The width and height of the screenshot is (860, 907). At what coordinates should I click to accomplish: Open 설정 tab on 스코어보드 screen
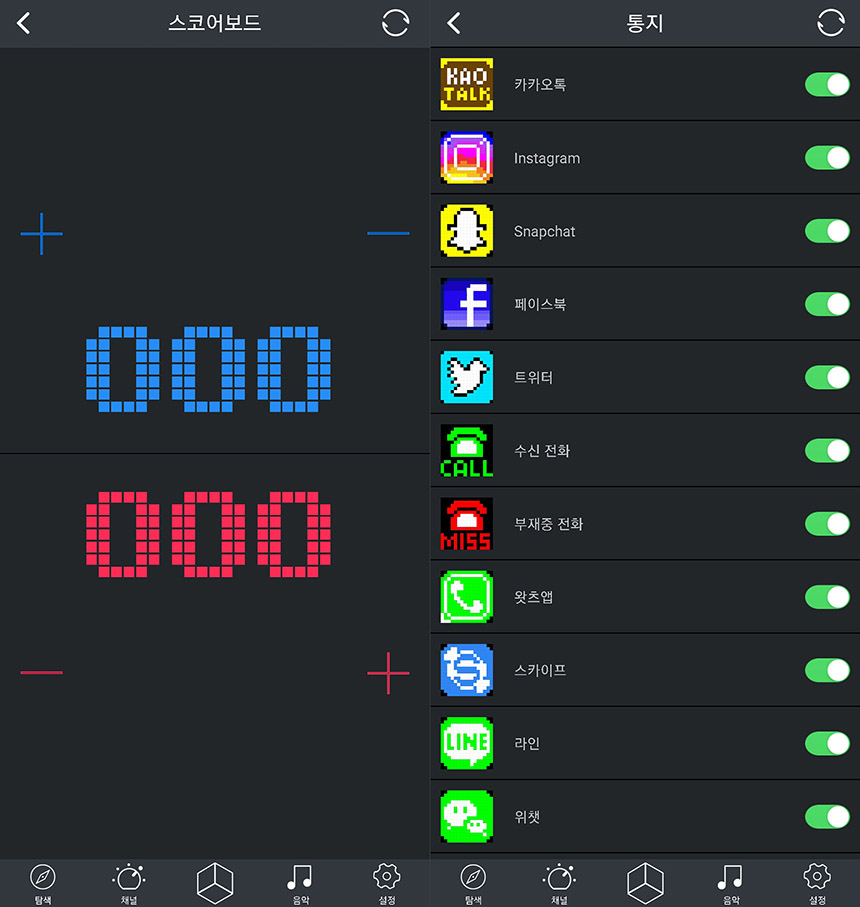387,884
